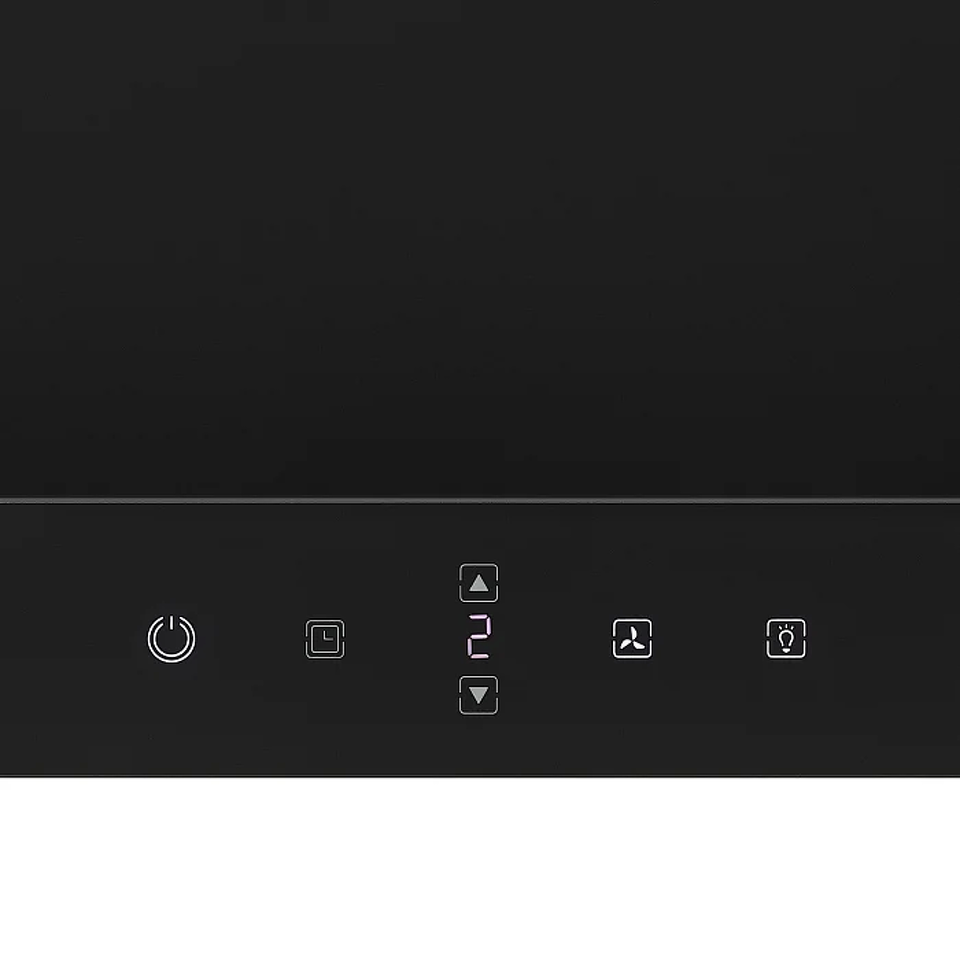Click the white area below the panel
The width and height of the screenshot is (960, 960).
point(480,869)
